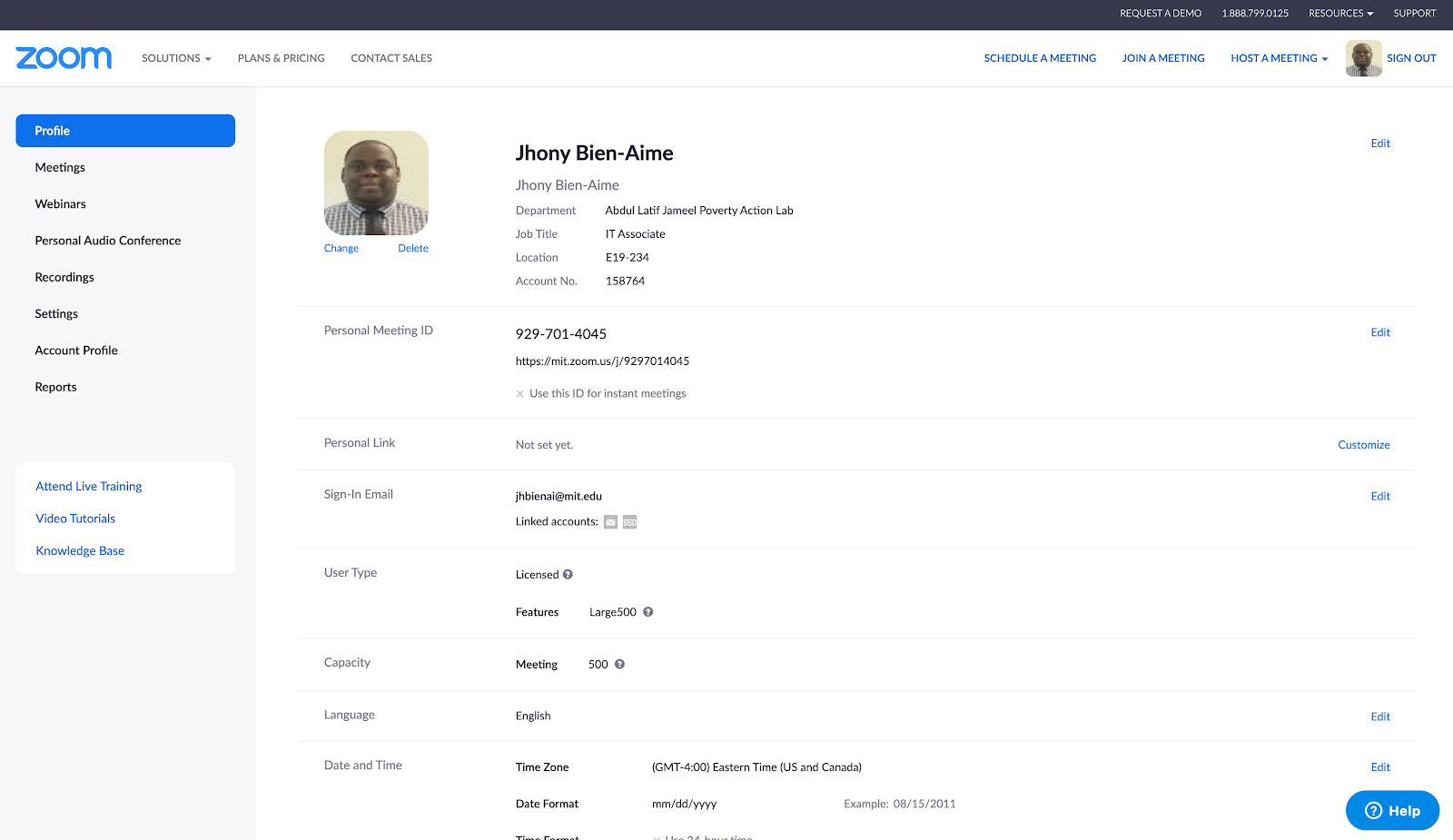The height and width of the screenshot is (840, 1453).
Task: Open Settings in the sidebar
Action: pyautogui.click(x=56, y=313)
